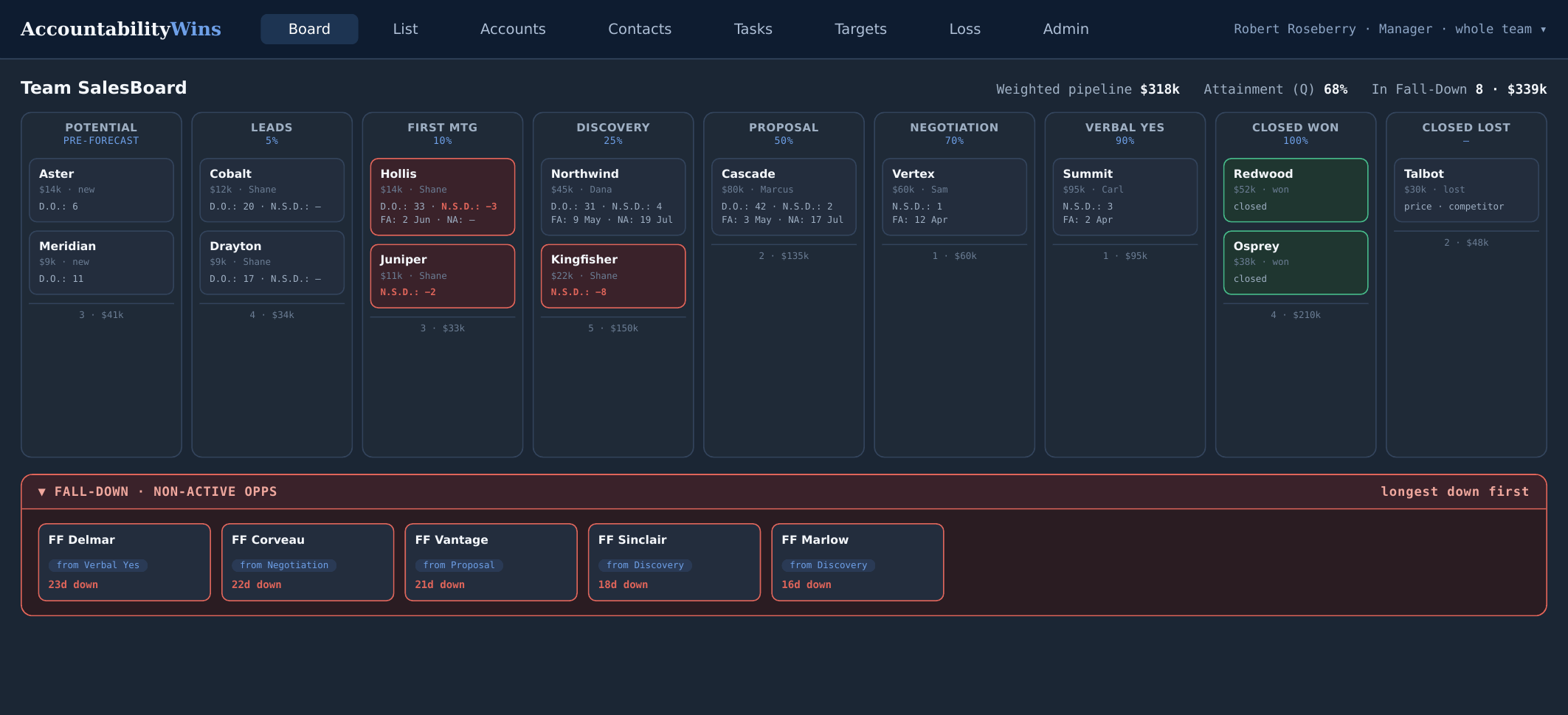The width and height of the screenshot is (1568, 715).
Task: Click the Attainment (Q) 68% metric
Action: (x=1275, y=89)
